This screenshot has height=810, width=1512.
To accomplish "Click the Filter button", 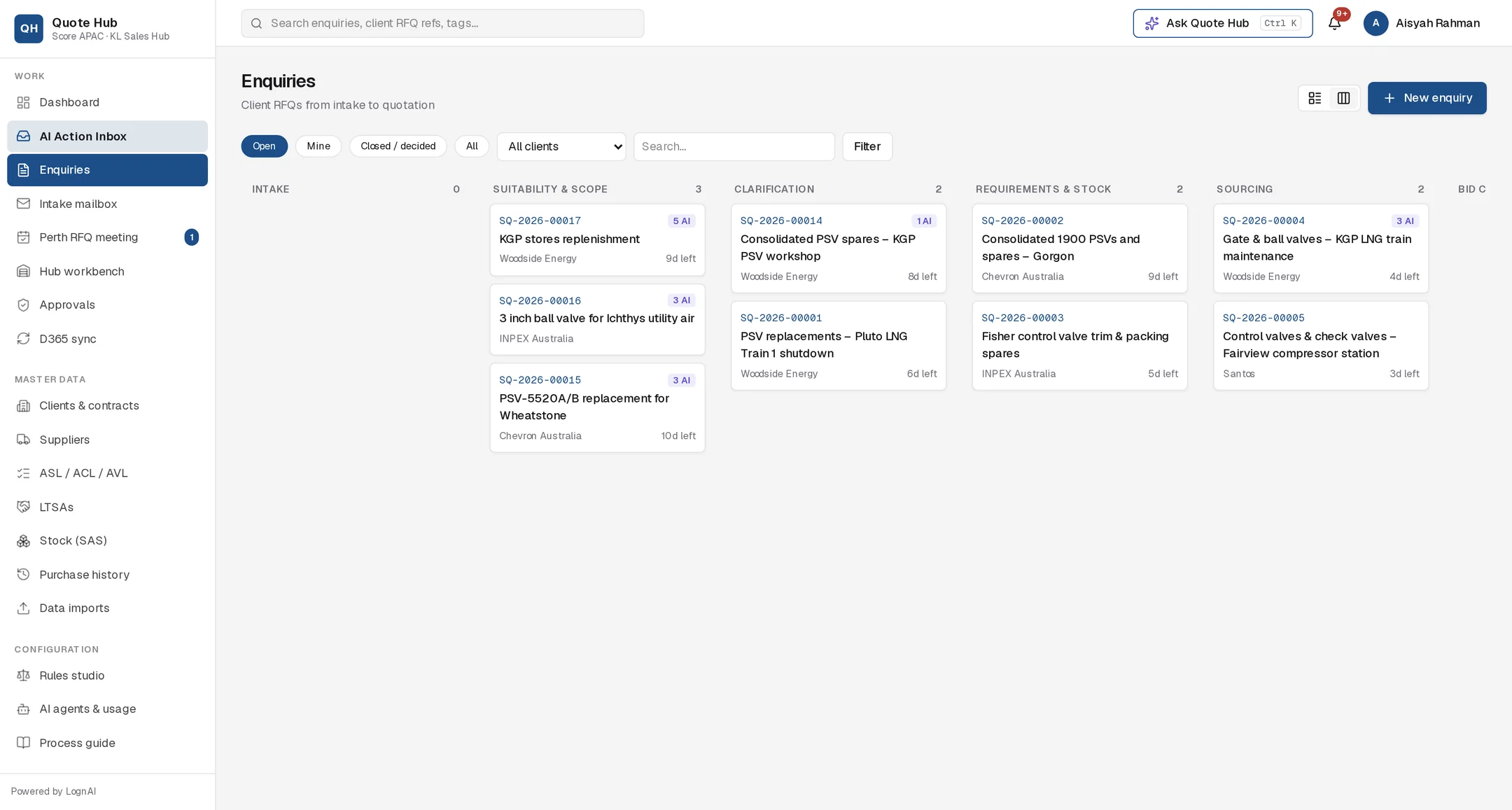I will coord(867,146).
